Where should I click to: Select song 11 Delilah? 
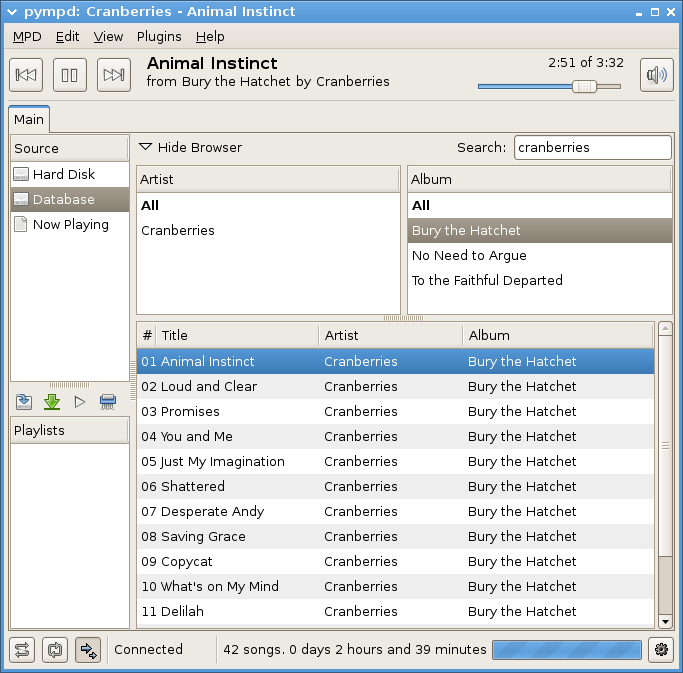[x=396, y=611]
